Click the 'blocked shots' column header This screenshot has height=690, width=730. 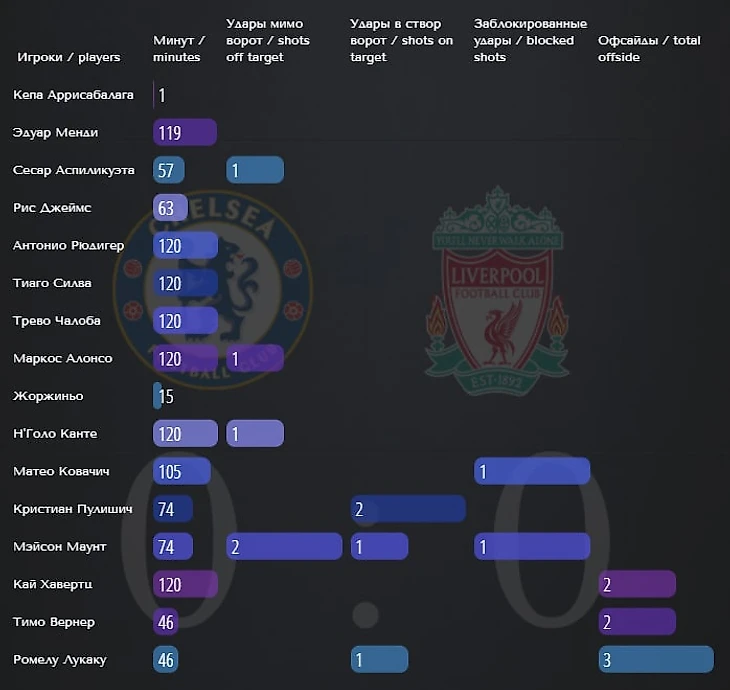(x=530, y=41)
